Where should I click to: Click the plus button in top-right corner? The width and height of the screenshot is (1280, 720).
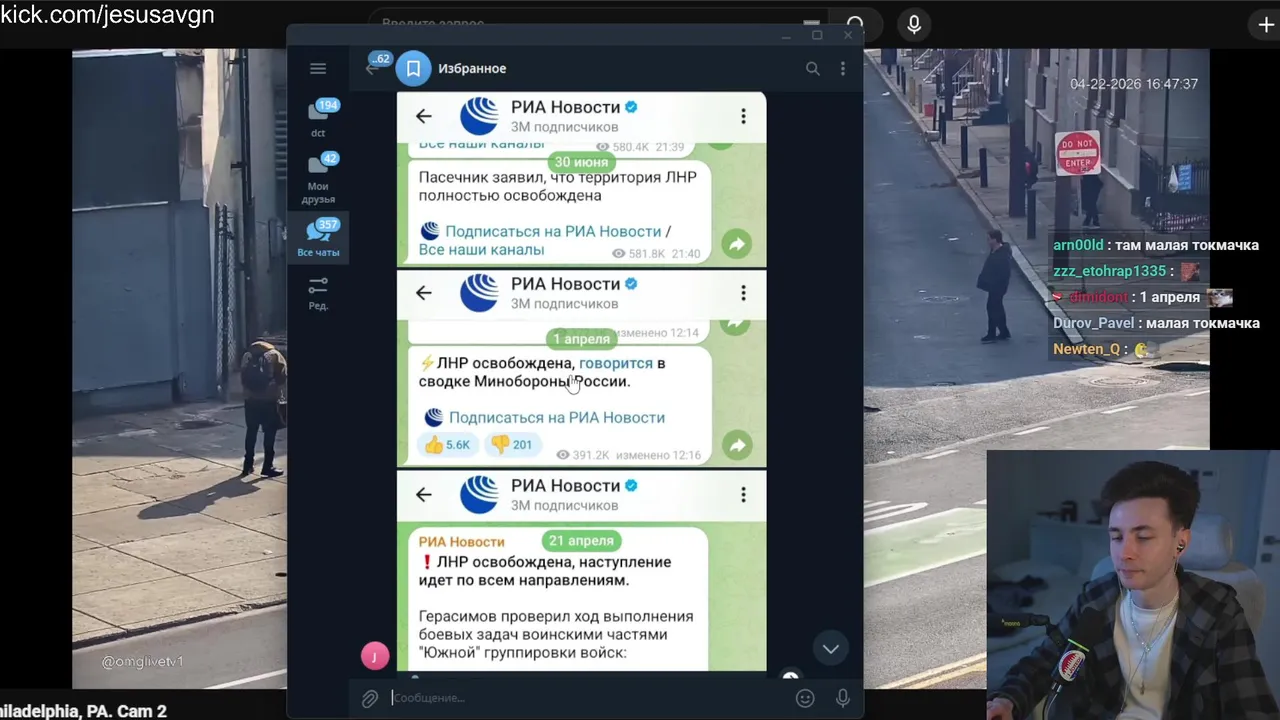pos(1266,25)
